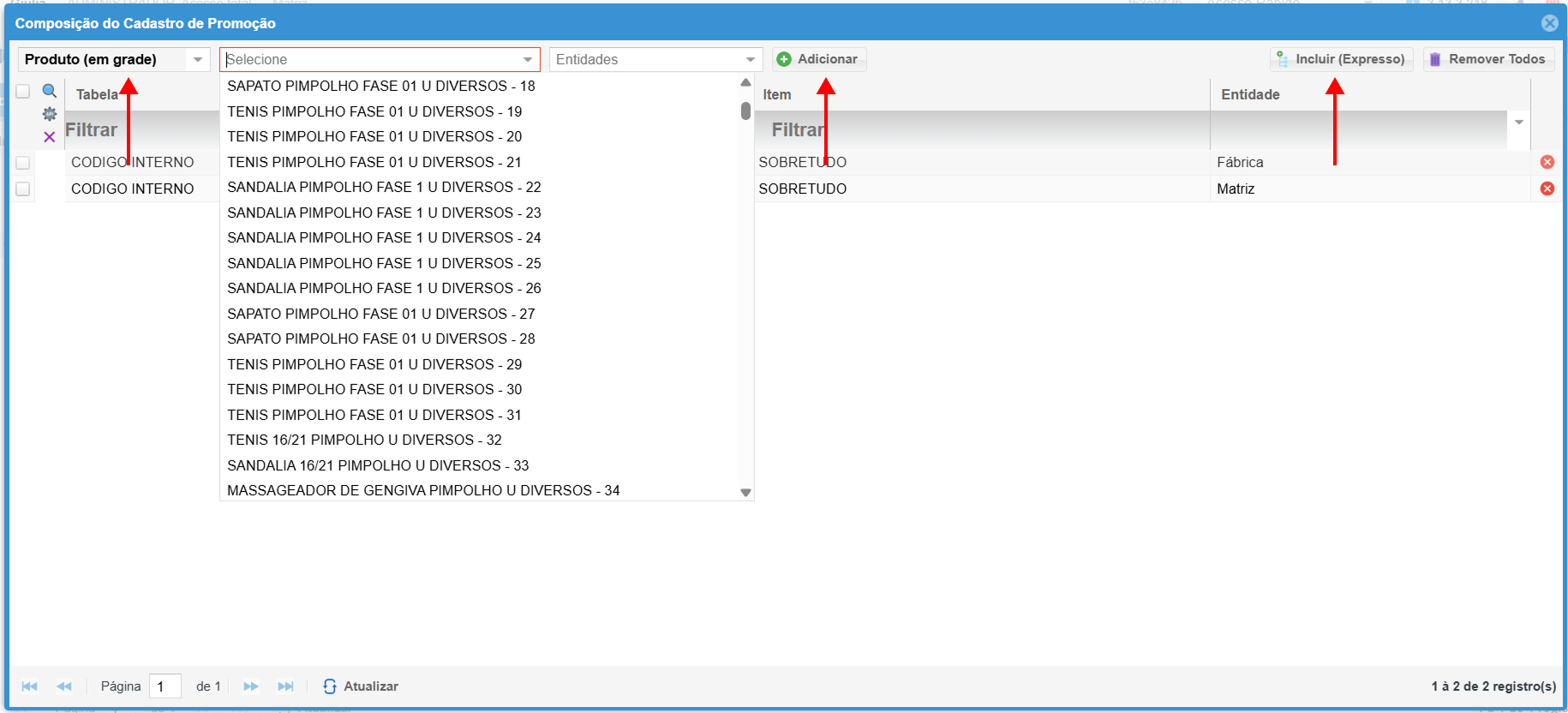Screen dimensions: 1568x713
Task: Check the second CODIGO INTERNO row checkbox
Action: 23,189
